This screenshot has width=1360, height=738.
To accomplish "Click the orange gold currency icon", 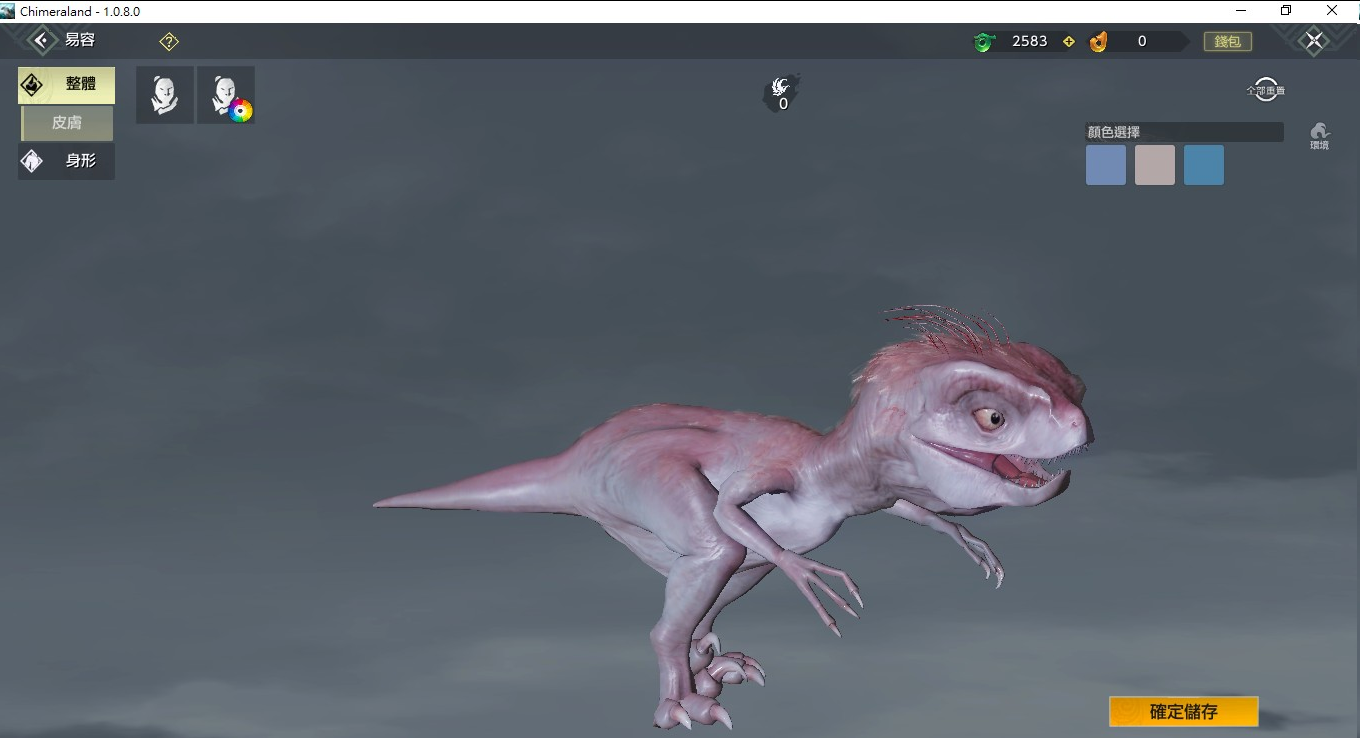I will point(1098,42).
